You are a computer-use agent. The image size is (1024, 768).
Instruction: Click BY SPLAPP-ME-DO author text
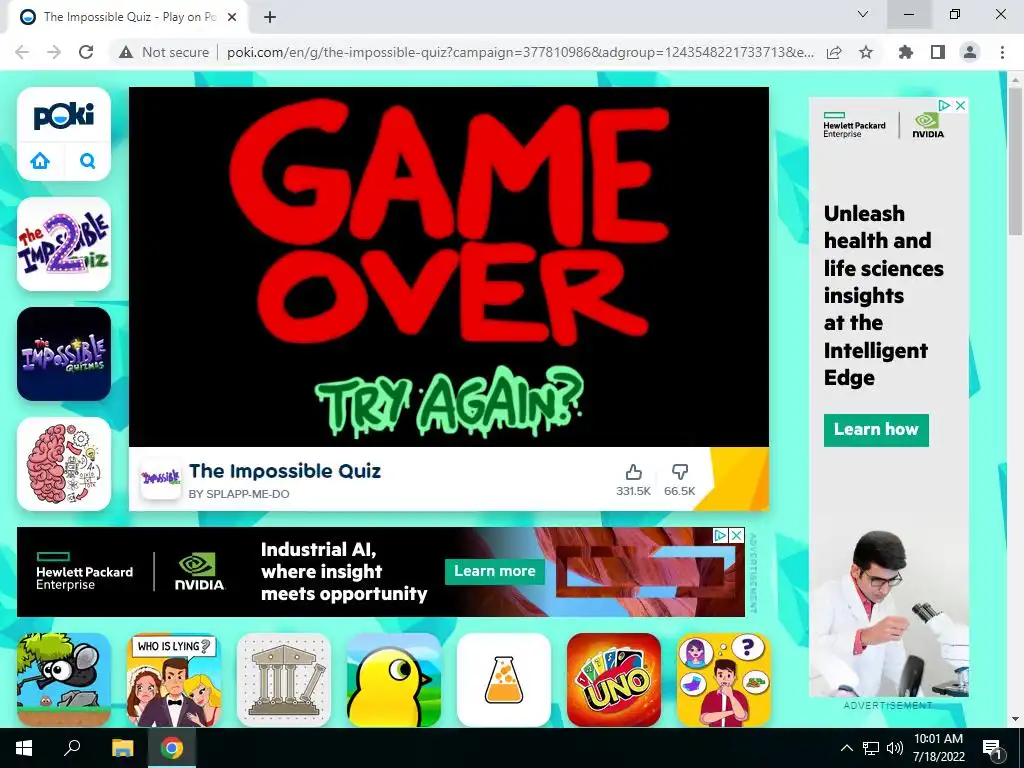(x=239, y=494)
